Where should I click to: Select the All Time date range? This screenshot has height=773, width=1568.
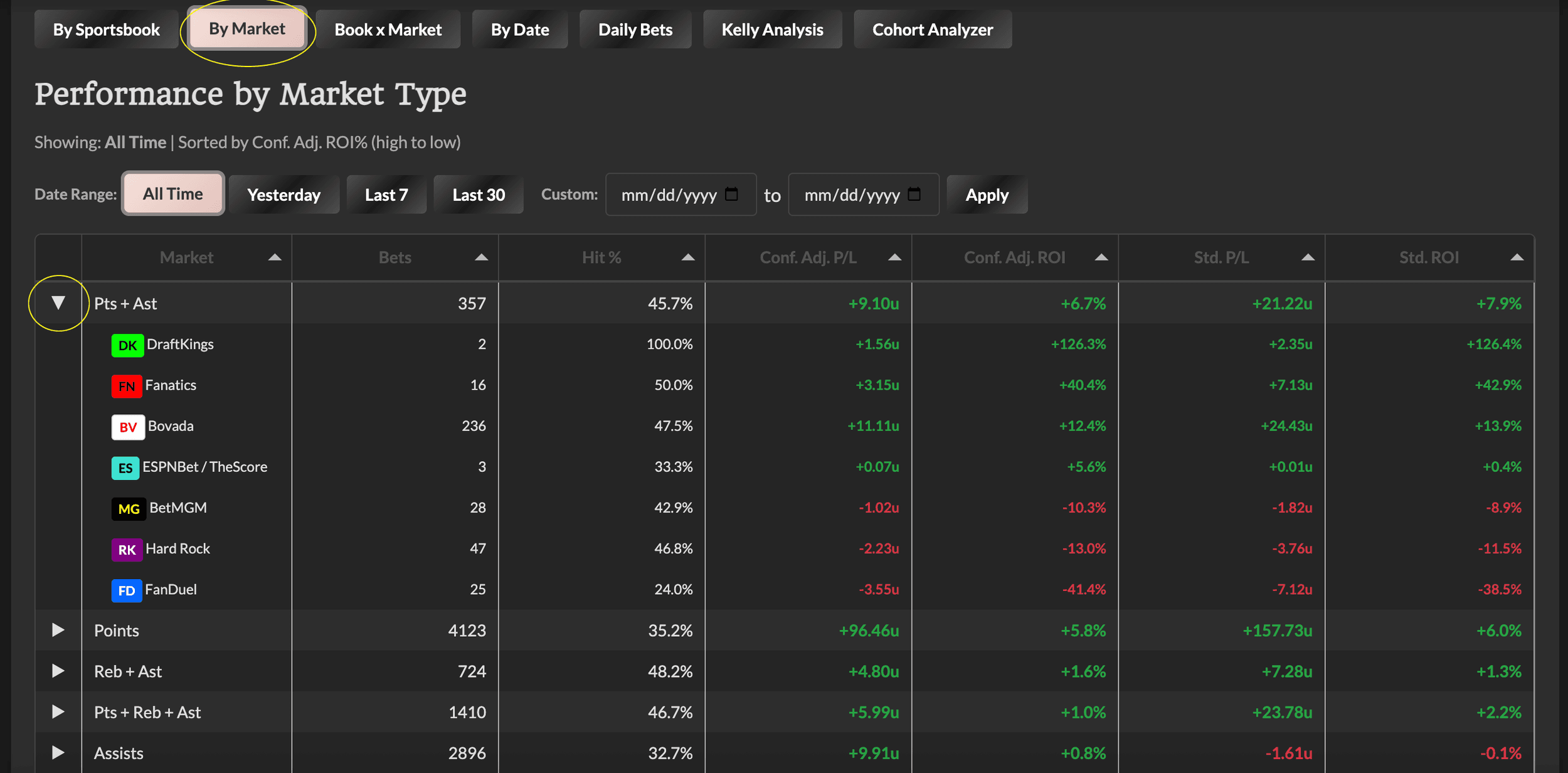pyautogui.click(x=172, y=195)
